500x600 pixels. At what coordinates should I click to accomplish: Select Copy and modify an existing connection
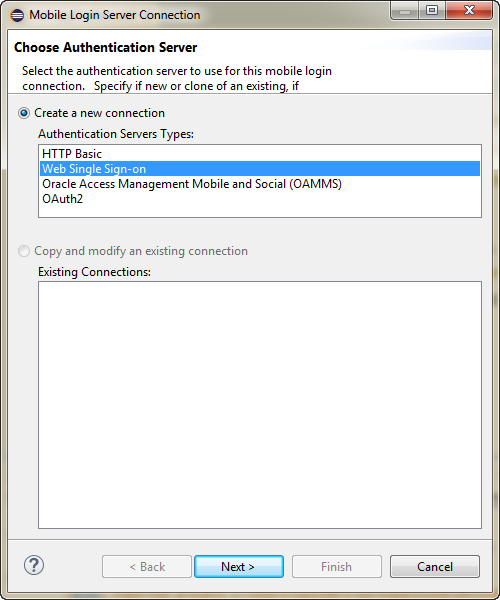pos(24,251)
